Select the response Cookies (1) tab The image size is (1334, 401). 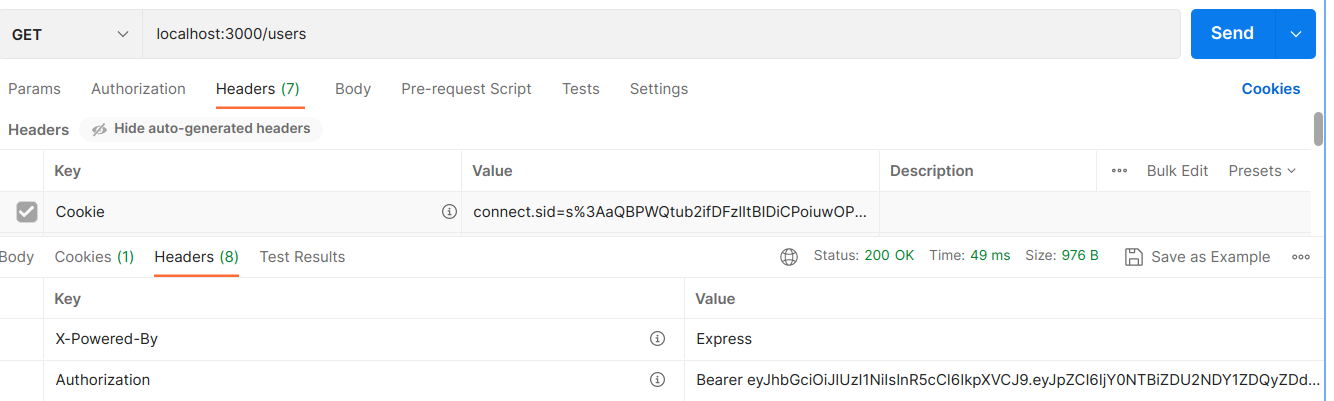pos(94,257)
